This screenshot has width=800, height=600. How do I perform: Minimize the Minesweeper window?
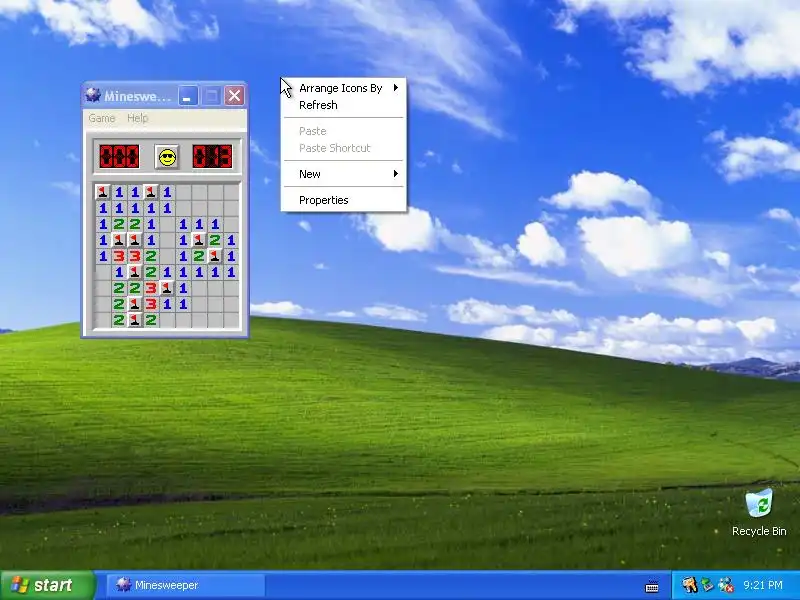click(x=188, y=95)
